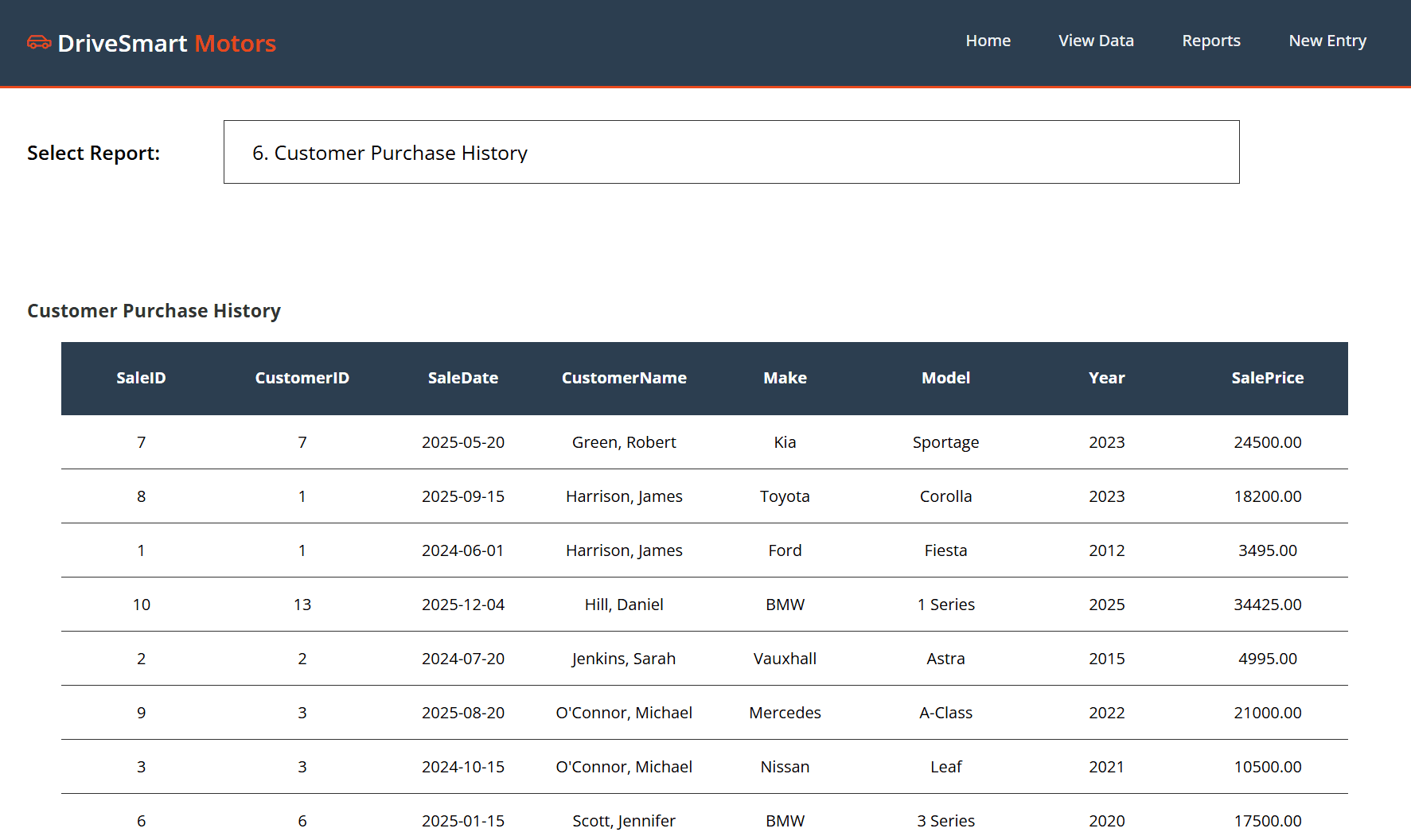Click the Leaf model cell
1411x840 pixels.
[946, 767]
